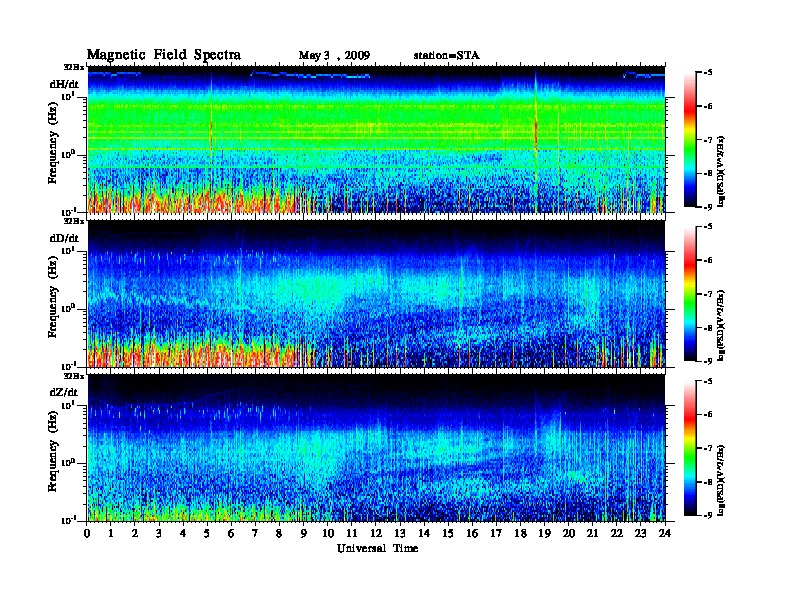Click the "dD/dt" panel label

click(x=64, y=238)
